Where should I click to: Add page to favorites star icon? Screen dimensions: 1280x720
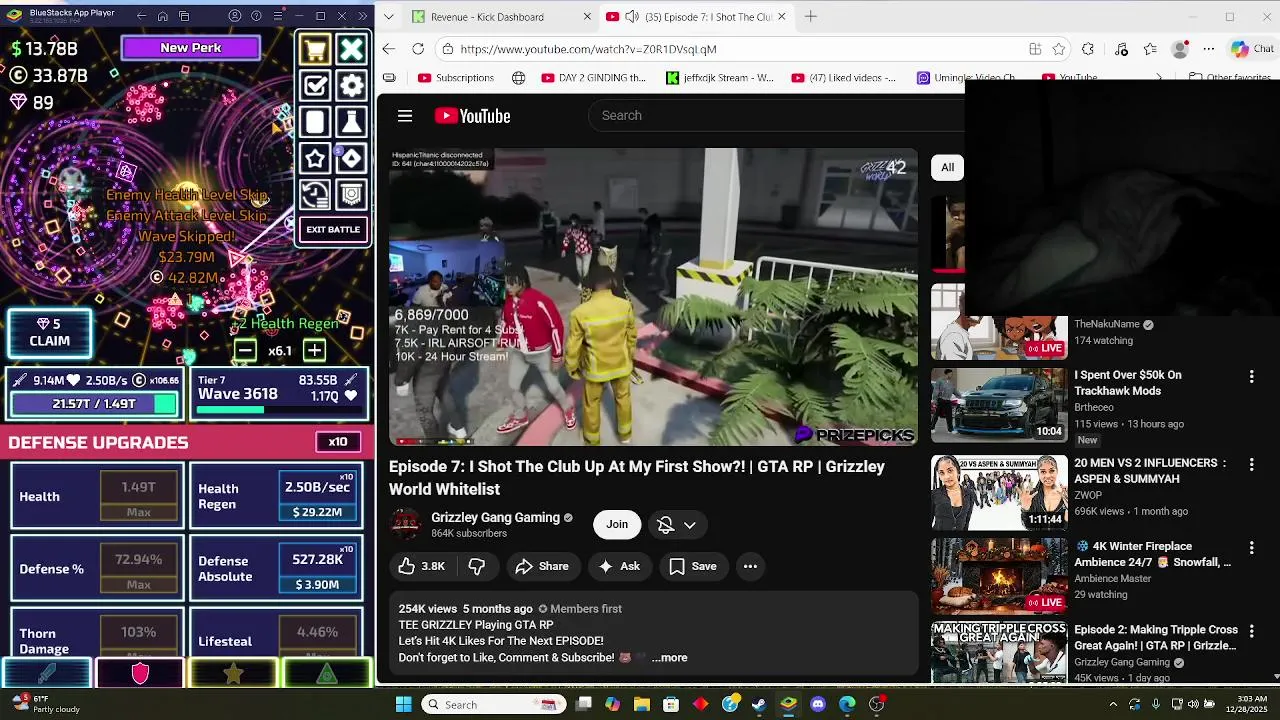click(1059, 49)
